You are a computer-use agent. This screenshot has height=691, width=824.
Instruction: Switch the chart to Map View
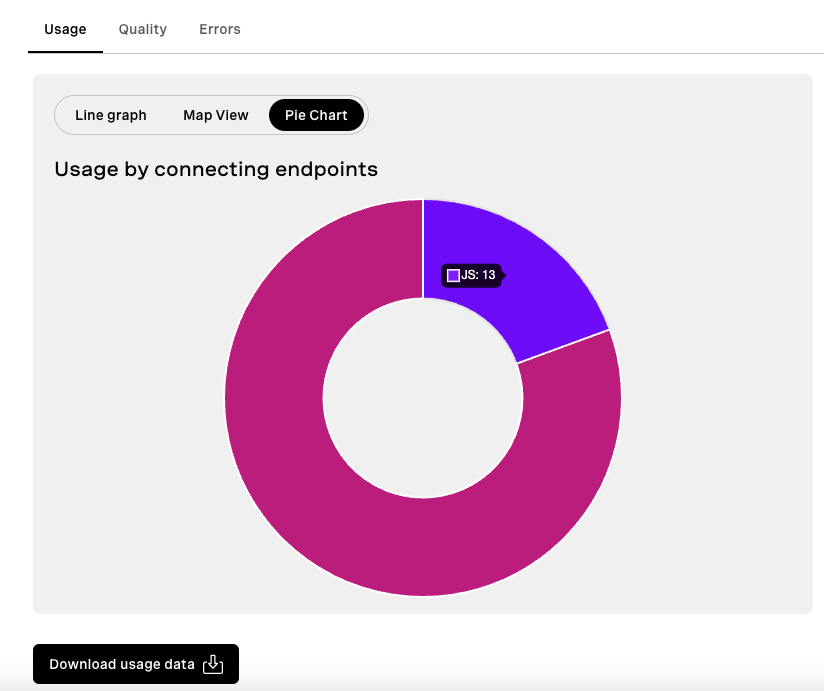tap(215, 115)
